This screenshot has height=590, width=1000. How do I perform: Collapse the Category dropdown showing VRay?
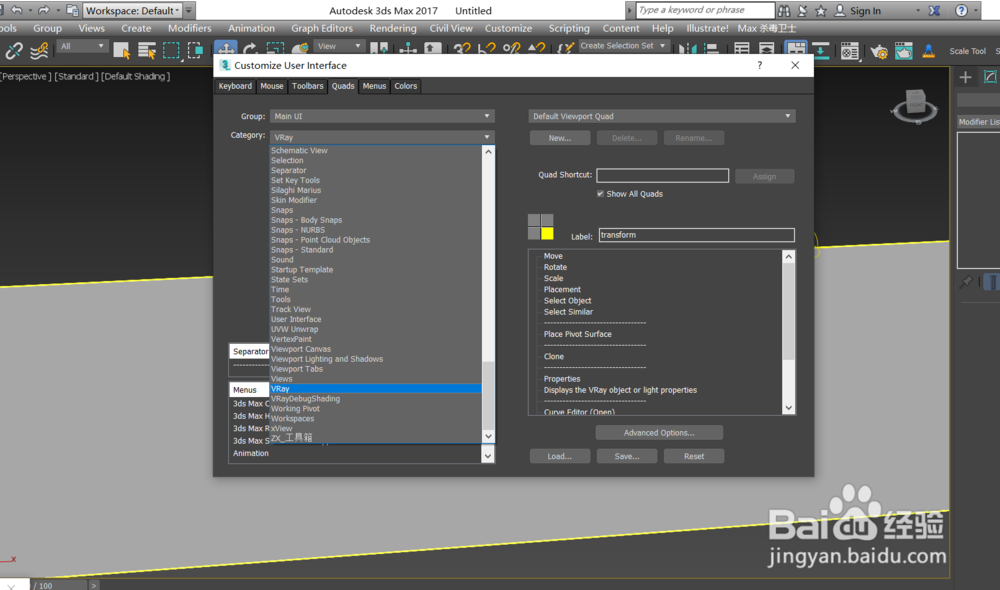click(x=382, y=137)
